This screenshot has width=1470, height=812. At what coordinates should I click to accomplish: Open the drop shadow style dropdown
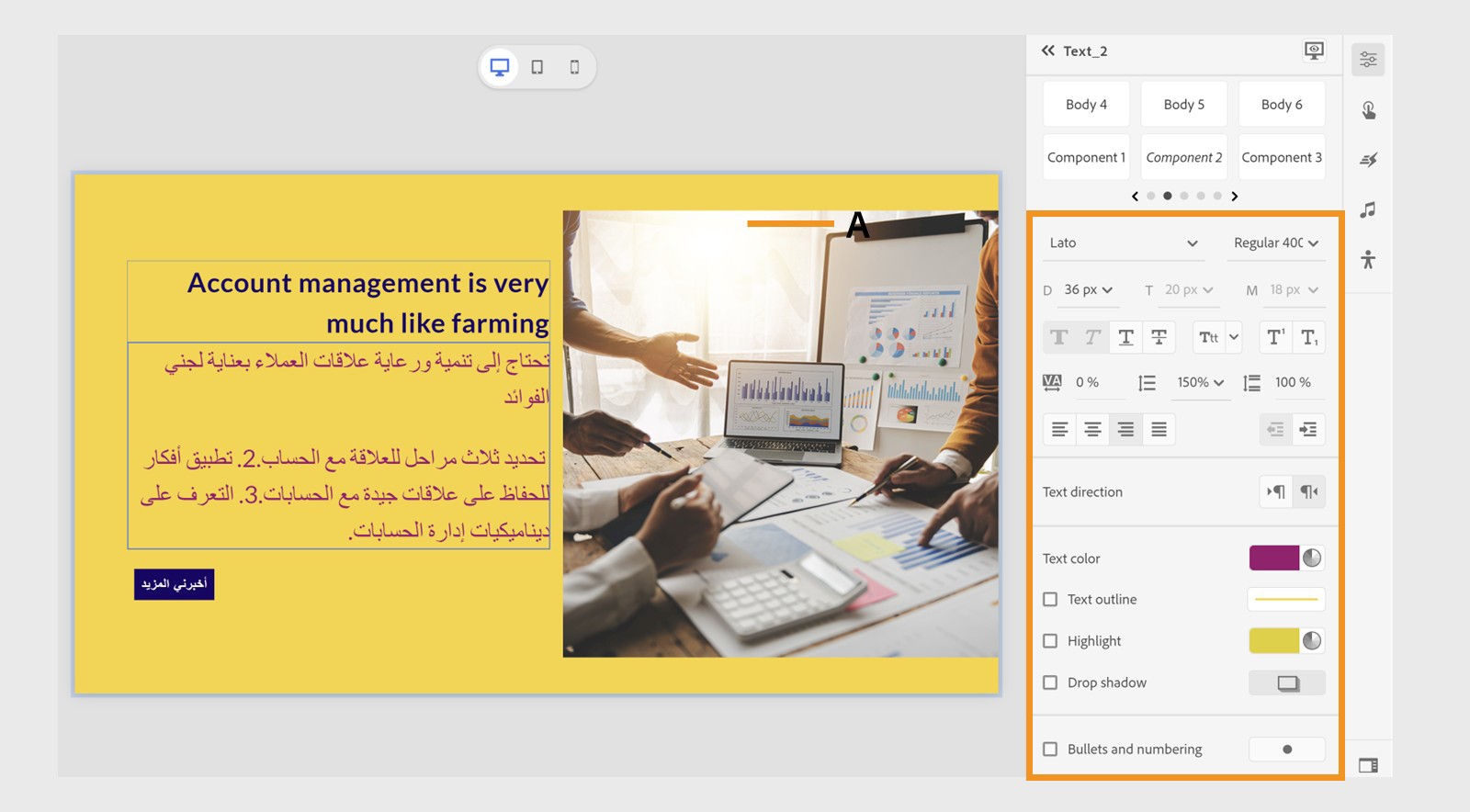pos(1287,682)
